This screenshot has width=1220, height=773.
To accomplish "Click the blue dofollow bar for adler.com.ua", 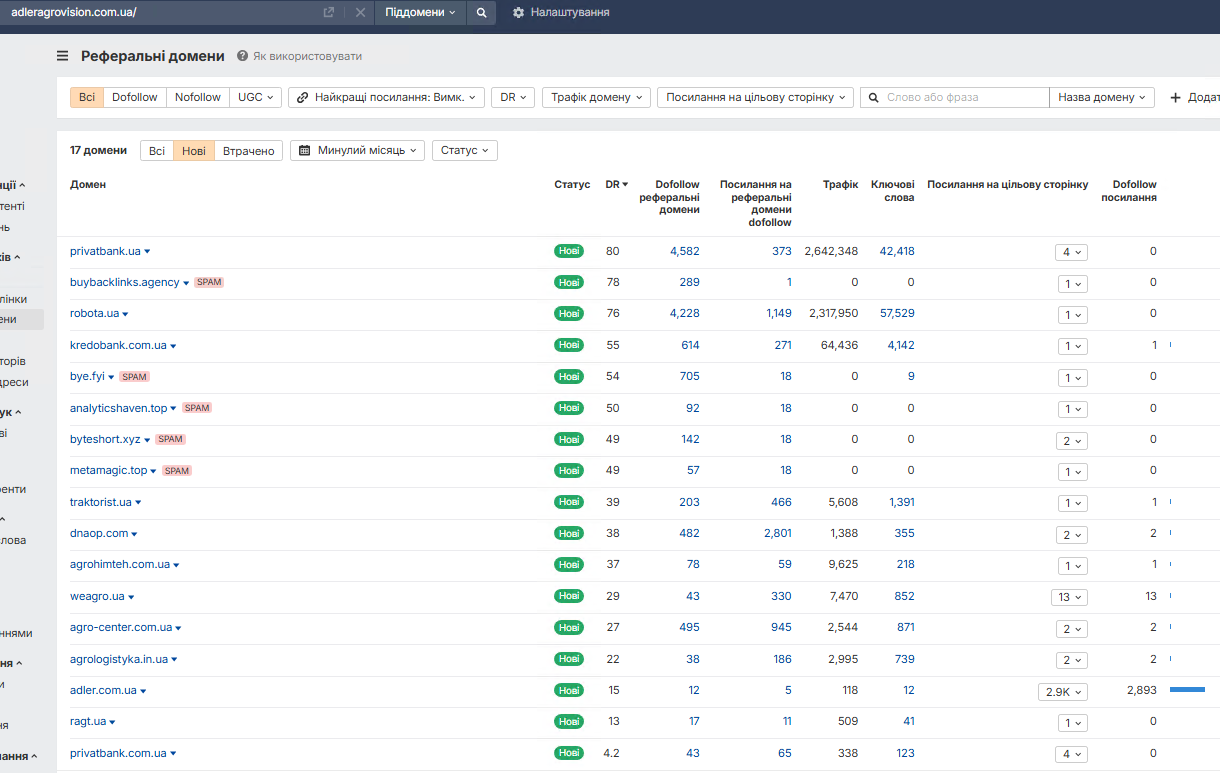I will coord(1187,690).
